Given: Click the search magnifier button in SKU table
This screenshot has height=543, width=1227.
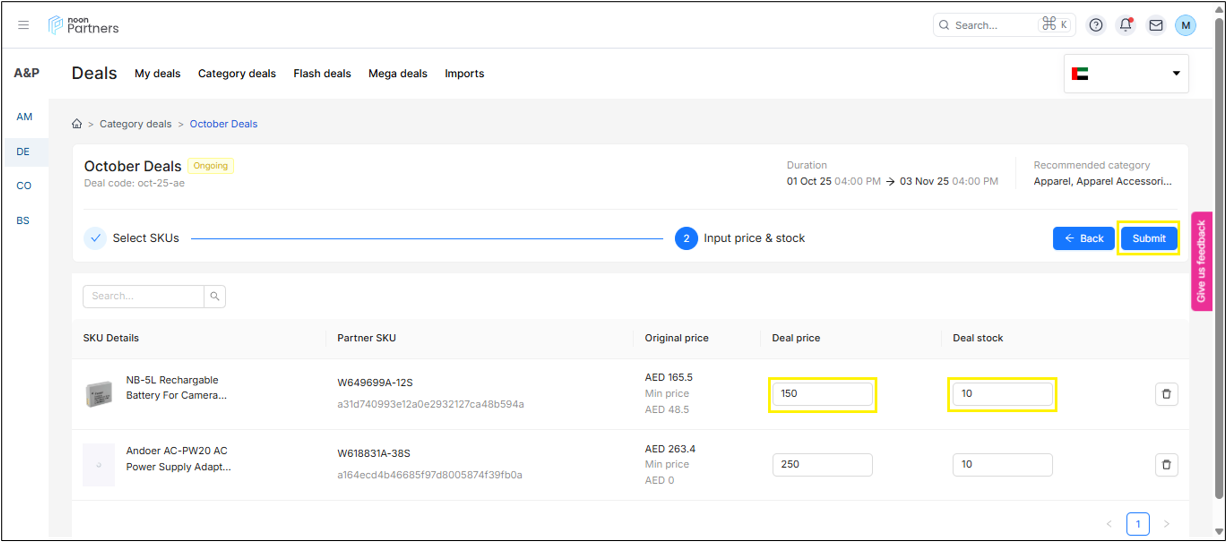Looking at the screenshot, I should pyautogui.click(x=214, y=296).
